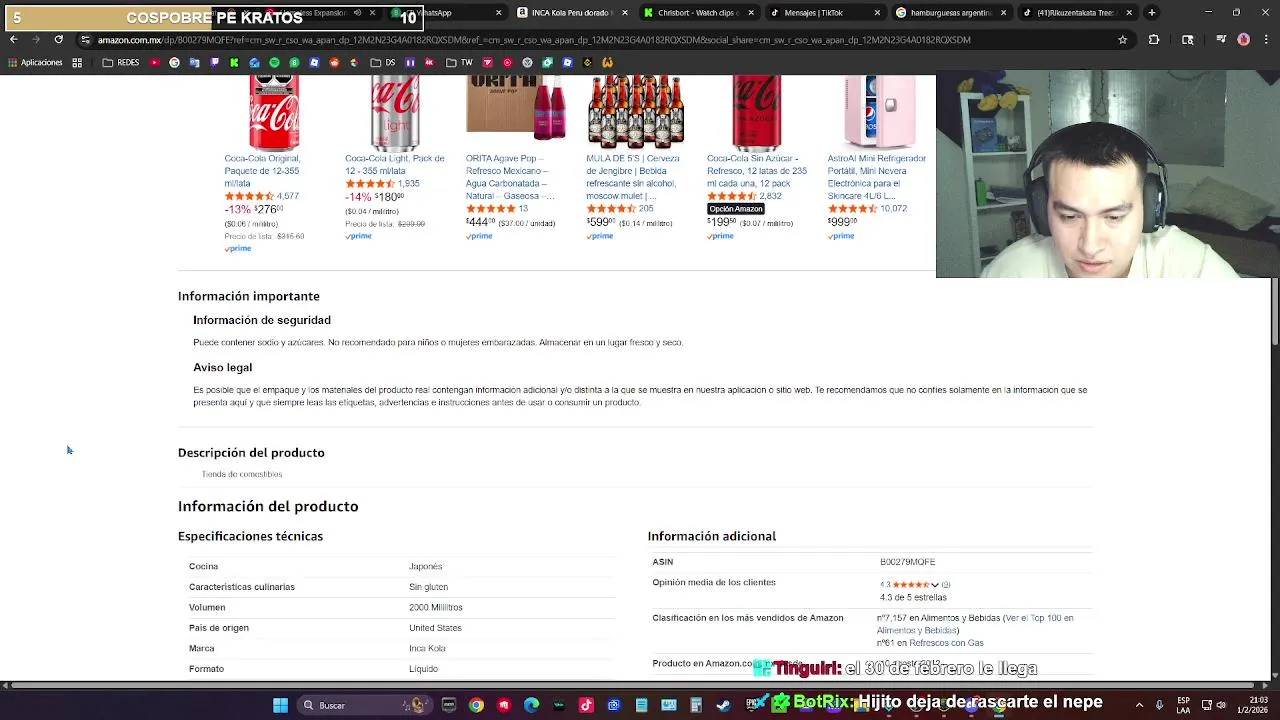Click the Marca value Inca Kola

[427, 648]
